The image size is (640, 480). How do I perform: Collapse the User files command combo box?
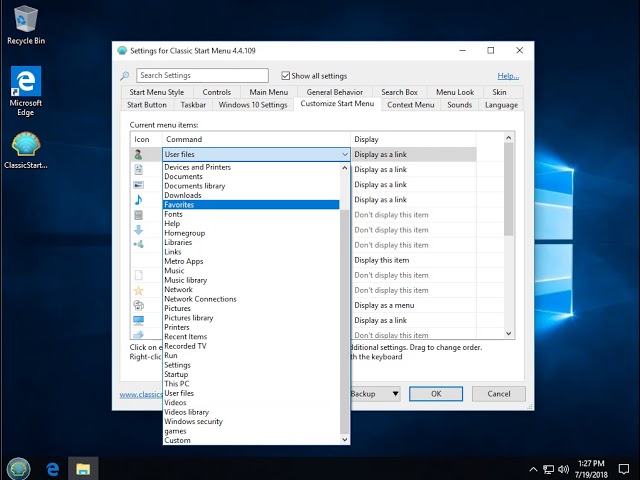click(344, 154)
